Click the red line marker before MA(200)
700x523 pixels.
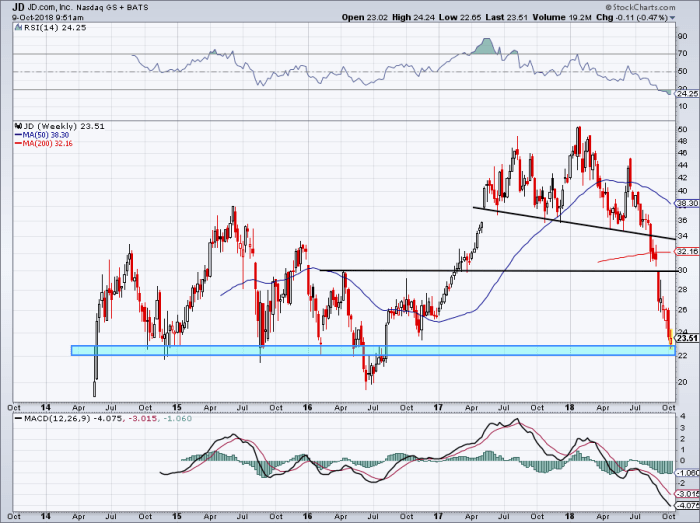pyautogui.click(x=18, y=143)
